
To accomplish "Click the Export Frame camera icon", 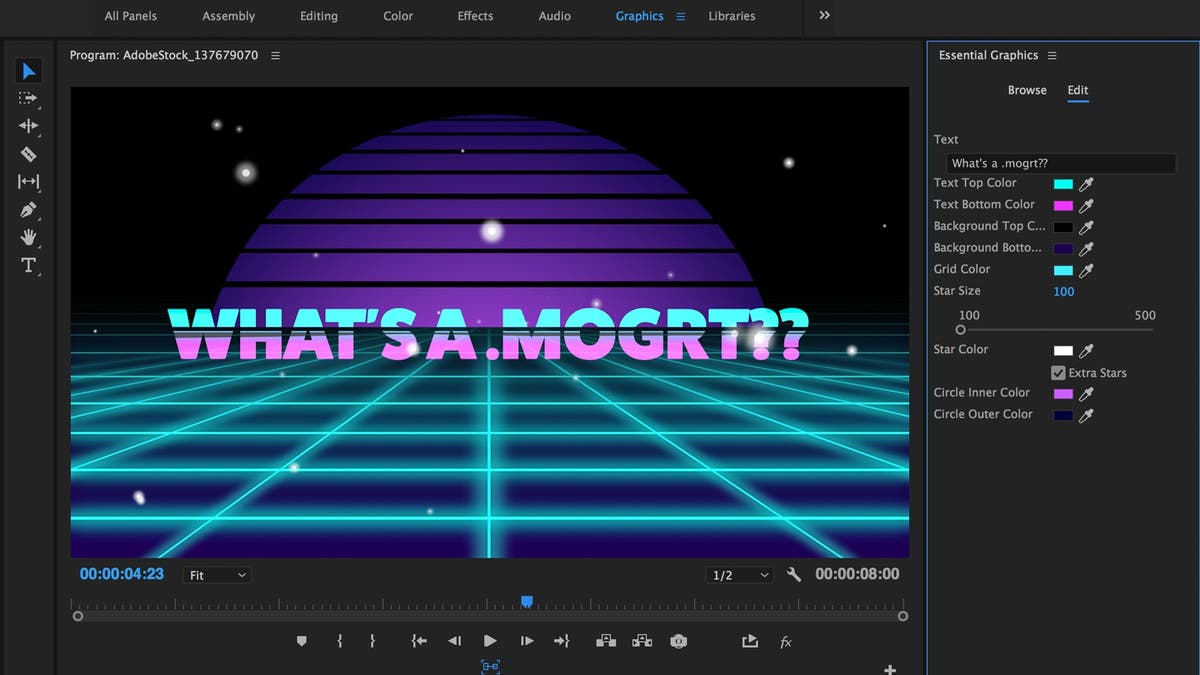I will (x=679, y=641).
